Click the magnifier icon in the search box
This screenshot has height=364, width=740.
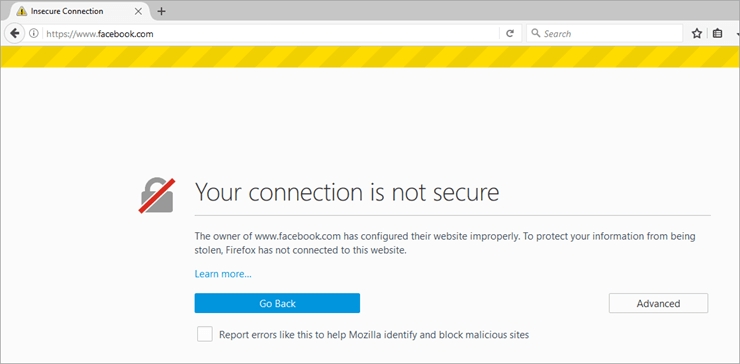535,33
